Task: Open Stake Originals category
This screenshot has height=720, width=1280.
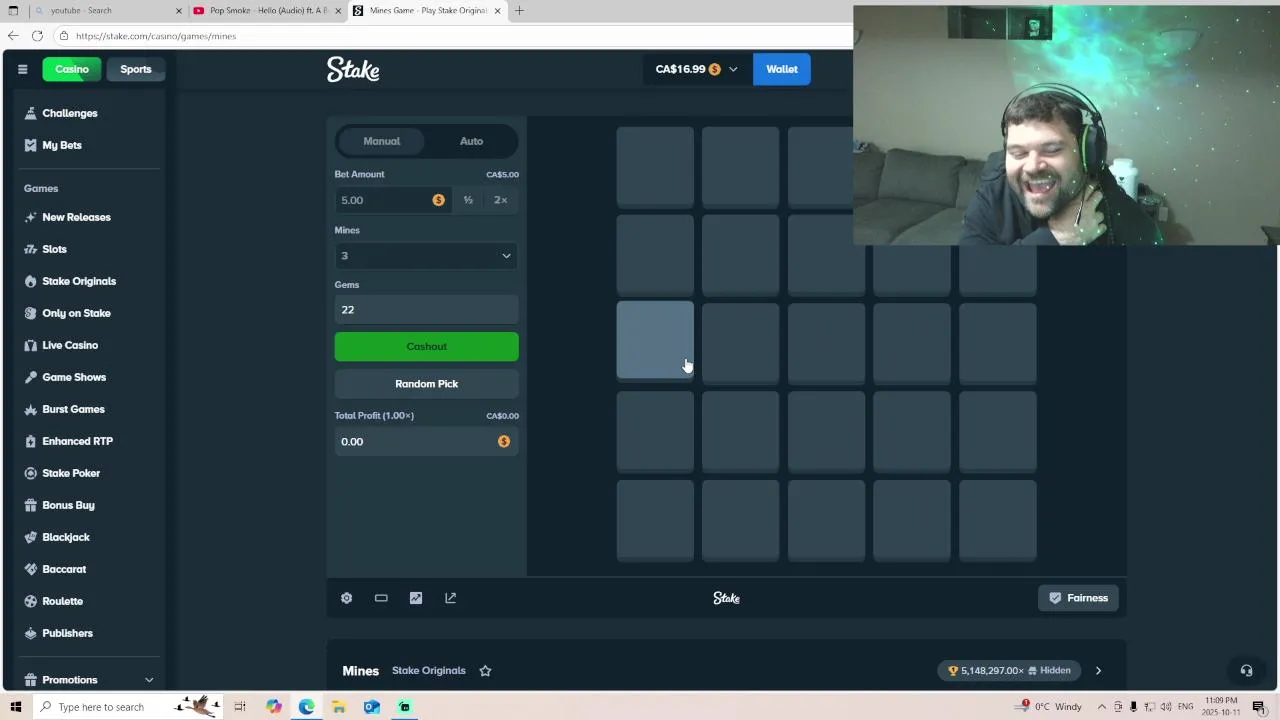Action: [79, 281]
